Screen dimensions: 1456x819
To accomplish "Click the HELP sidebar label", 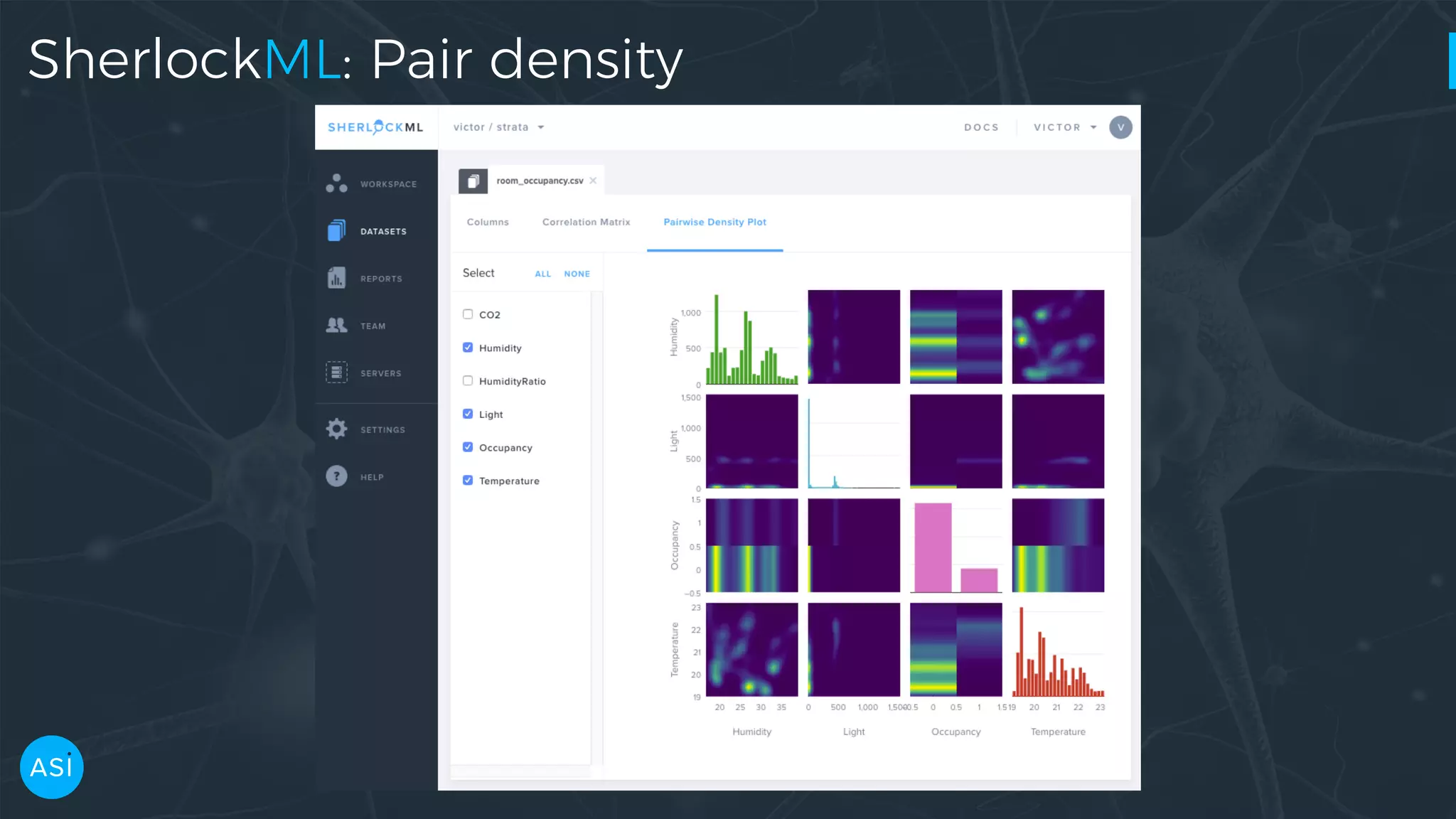I will [x=372, y=477].
